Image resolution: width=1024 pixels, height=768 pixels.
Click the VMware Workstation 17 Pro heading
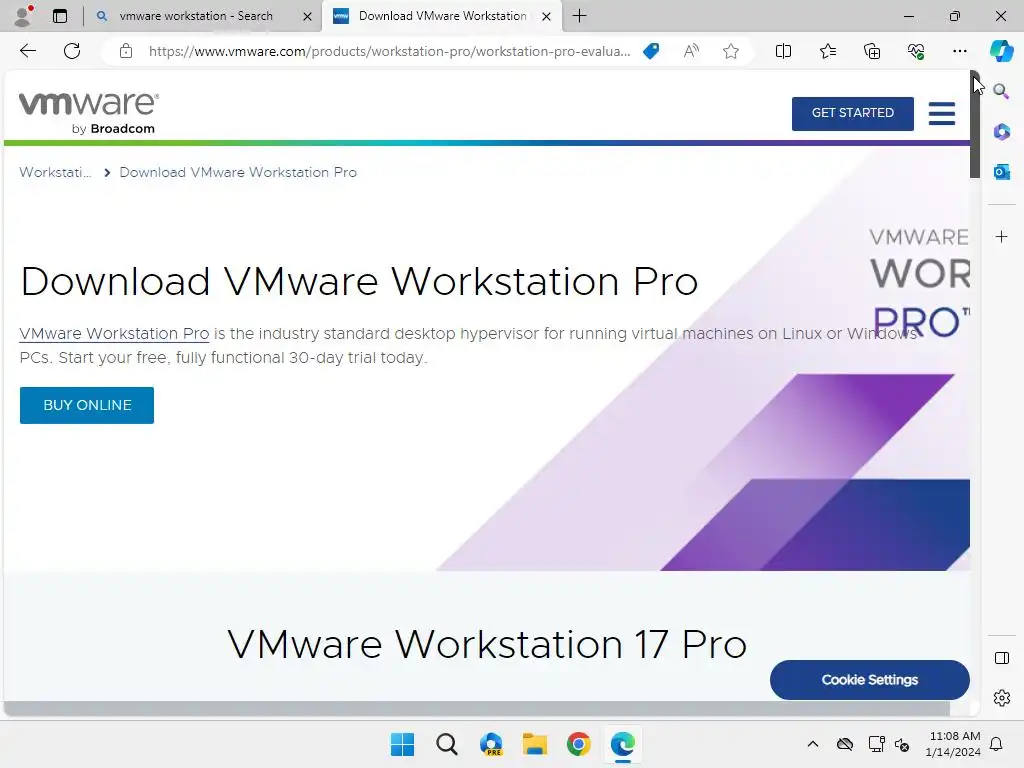click(x=487, y=645)
